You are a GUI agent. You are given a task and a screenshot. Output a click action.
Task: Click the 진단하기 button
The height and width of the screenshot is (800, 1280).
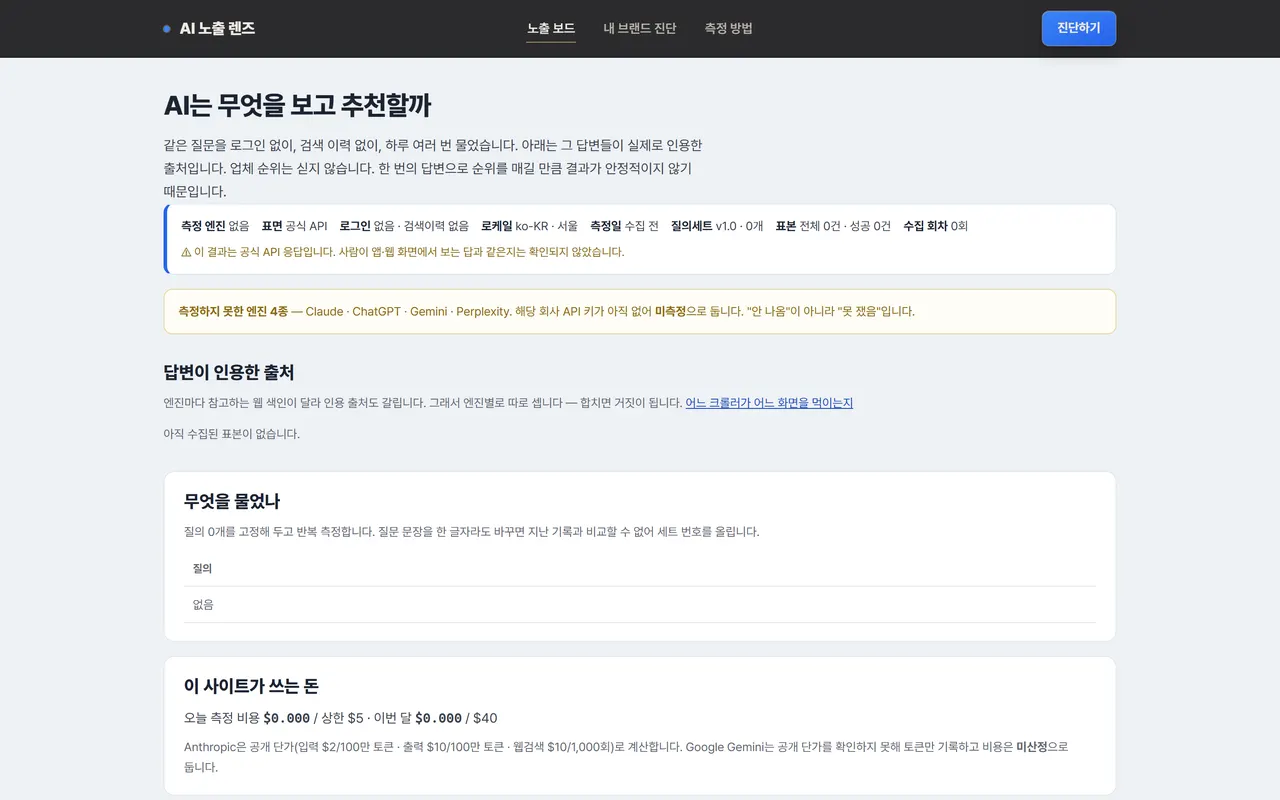point(1079,28)
